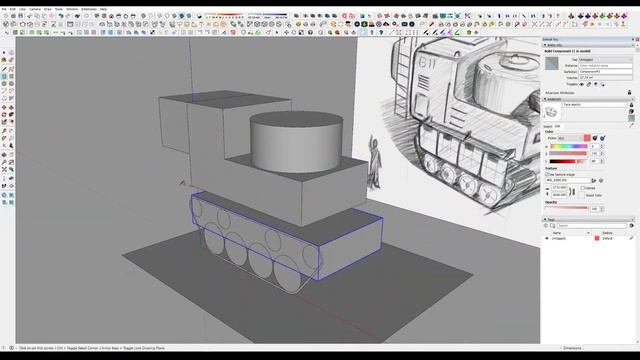
Task: Choose the Protractor tool
Action: pyautogui.click(x=4, y=138)
